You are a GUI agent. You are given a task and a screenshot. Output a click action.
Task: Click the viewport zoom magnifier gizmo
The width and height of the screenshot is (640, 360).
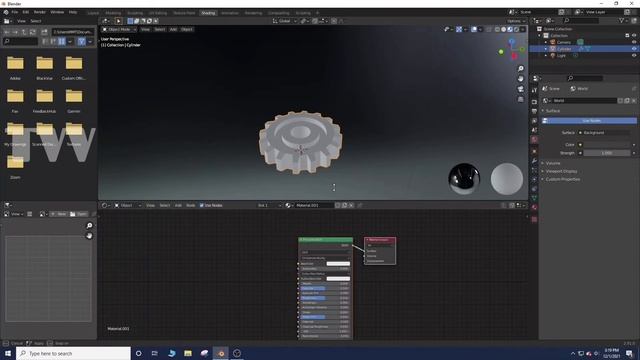click(x=520, y=69)
